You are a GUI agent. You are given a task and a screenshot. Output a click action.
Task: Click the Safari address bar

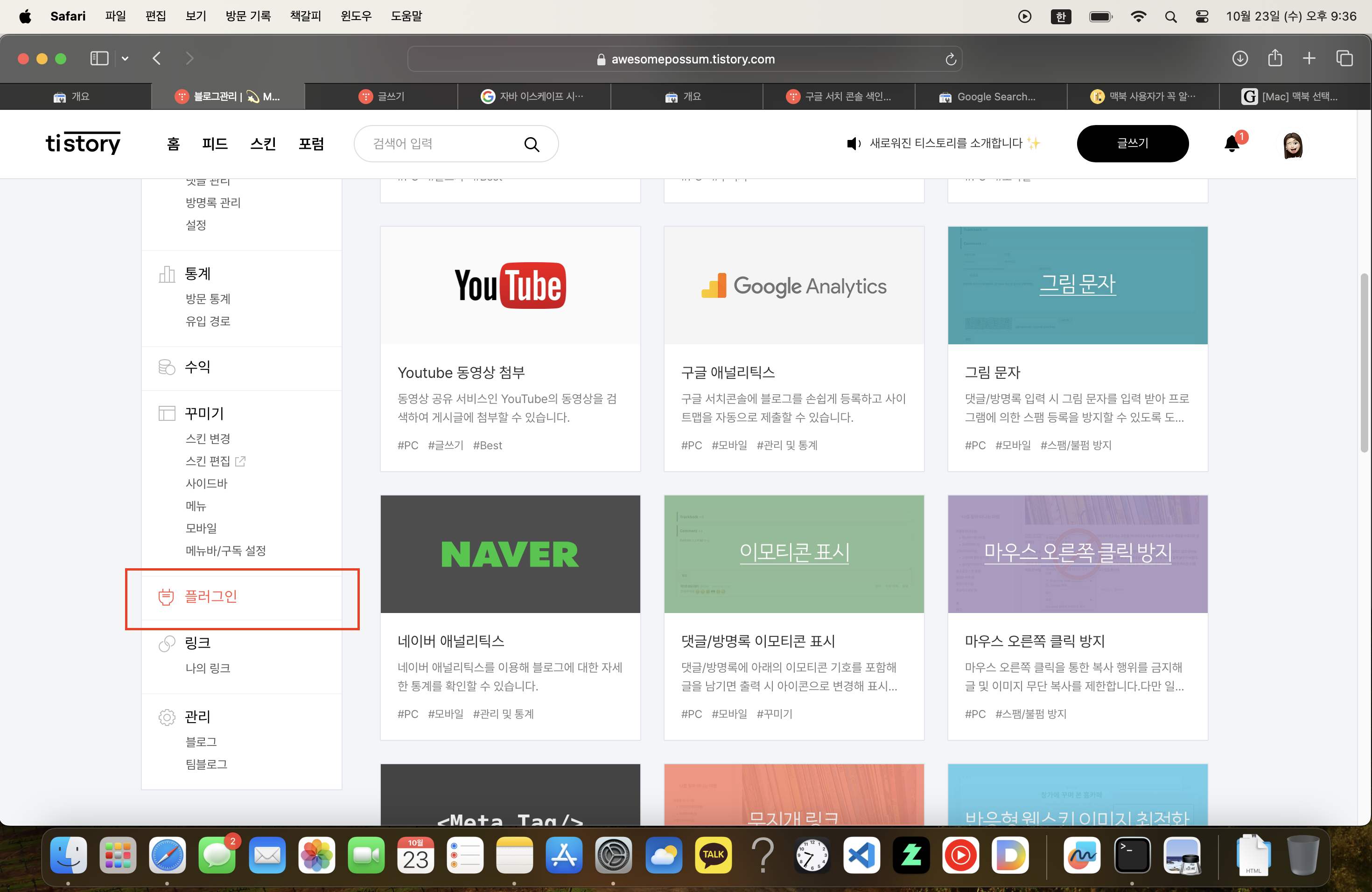tap(684, 59)
